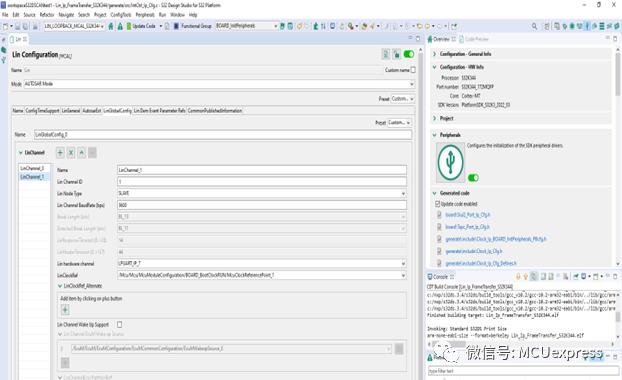This screenshot has height=380, width=622.
Task: Switch to the LinGeneral tab
Action: coord(71,111)
